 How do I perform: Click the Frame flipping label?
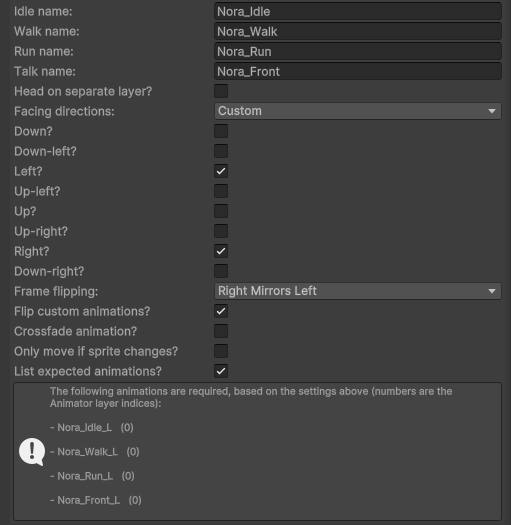[56, 291]
